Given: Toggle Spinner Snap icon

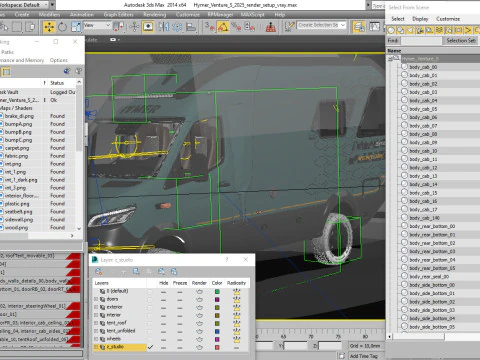Looking at the screenshot, I should click(x=249, y=27).
